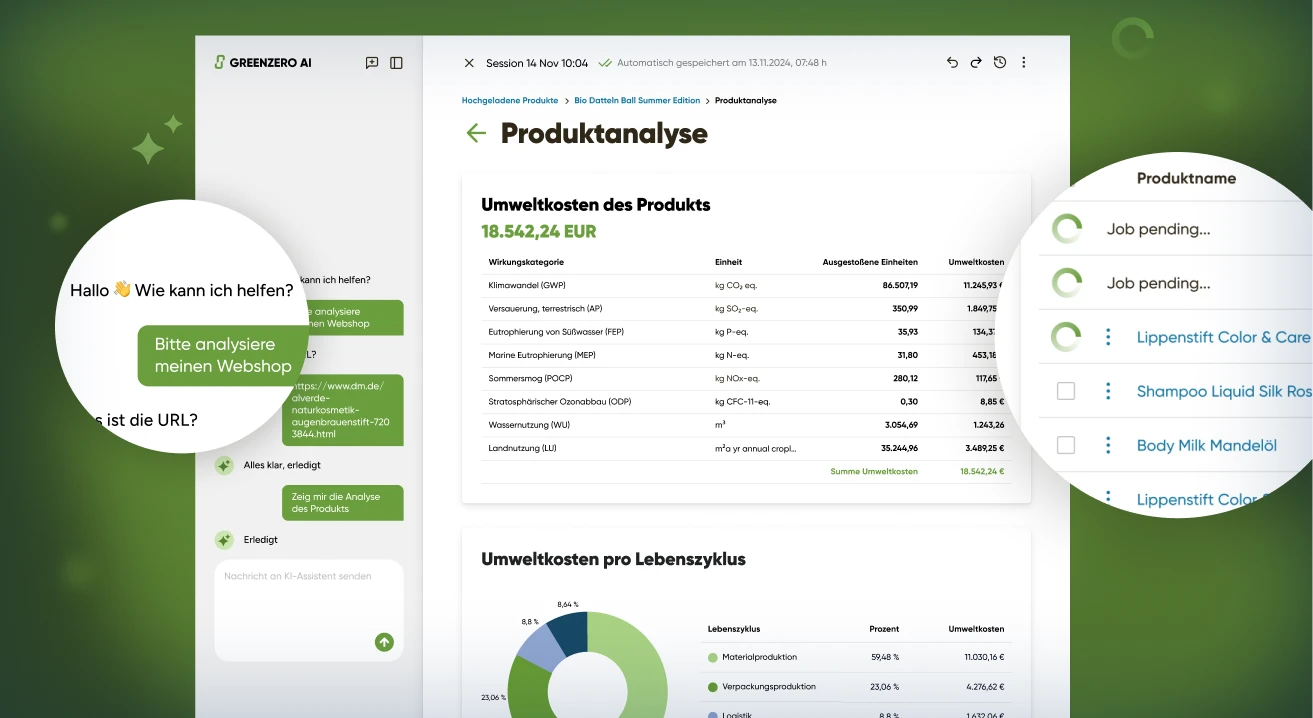Open the Lippenstift Color & Care product link
This screenshot has width=1313, height=718.
(1224, 337)
